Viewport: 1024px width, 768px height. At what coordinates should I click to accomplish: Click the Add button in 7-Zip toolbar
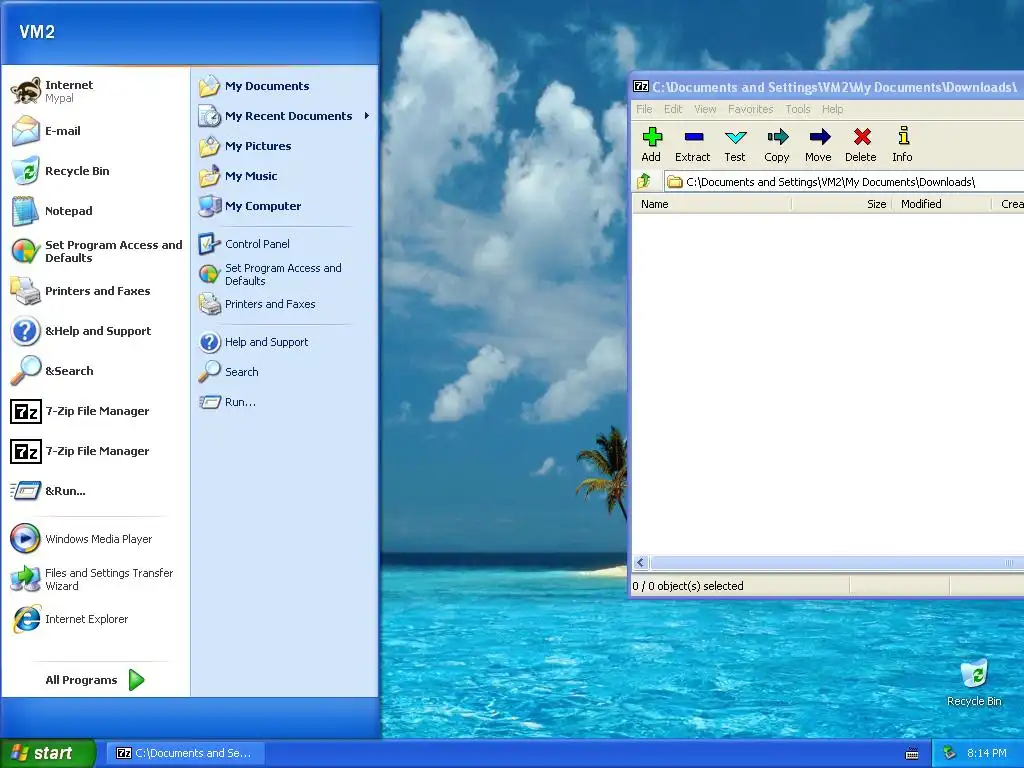[x=651, y=144]
